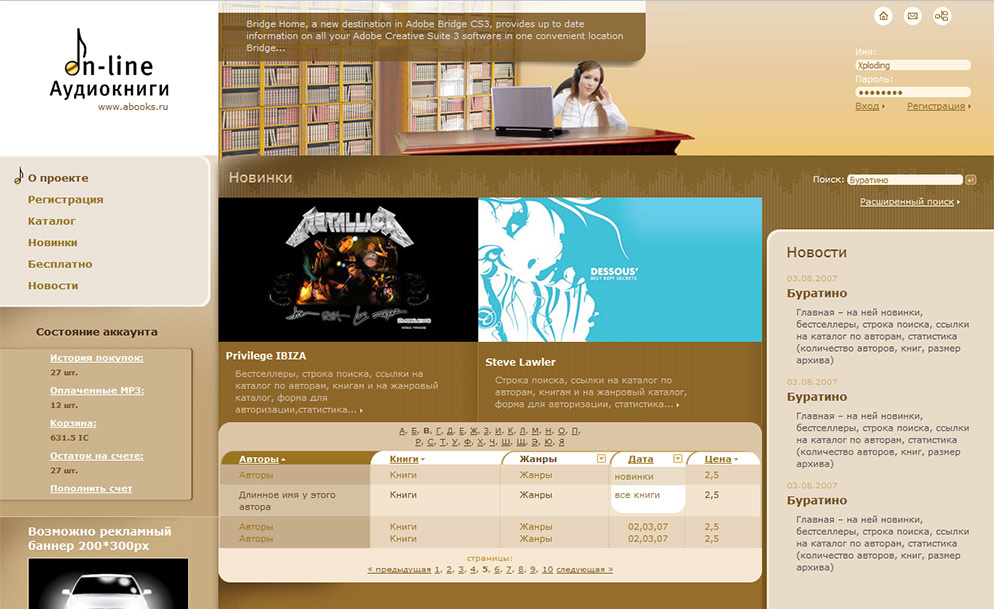Open the 'Корзина' cart link

[73, 423]
